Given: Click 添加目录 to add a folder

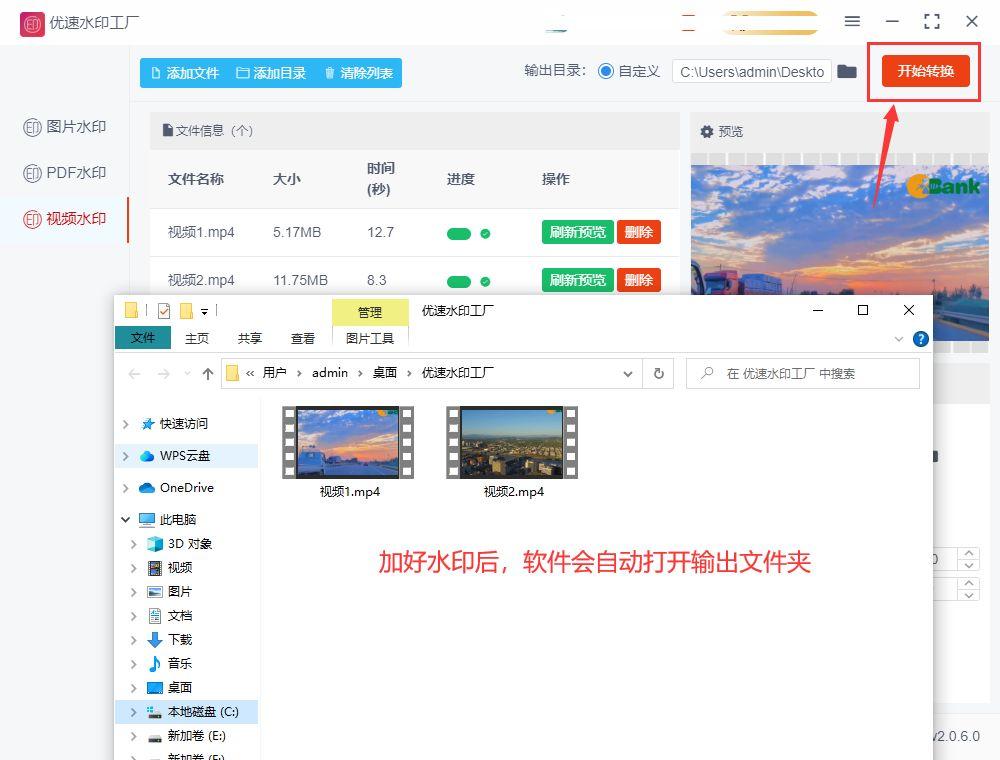Looking at the screenshot, I should [271, 73].
